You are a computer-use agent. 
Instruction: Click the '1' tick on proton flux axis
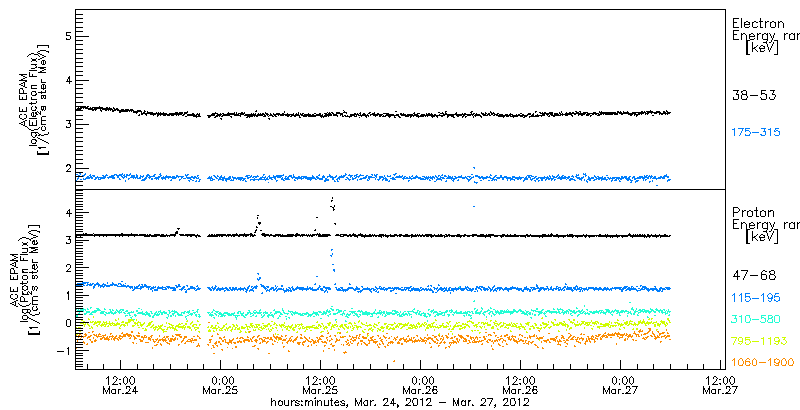tap(66, 295)
